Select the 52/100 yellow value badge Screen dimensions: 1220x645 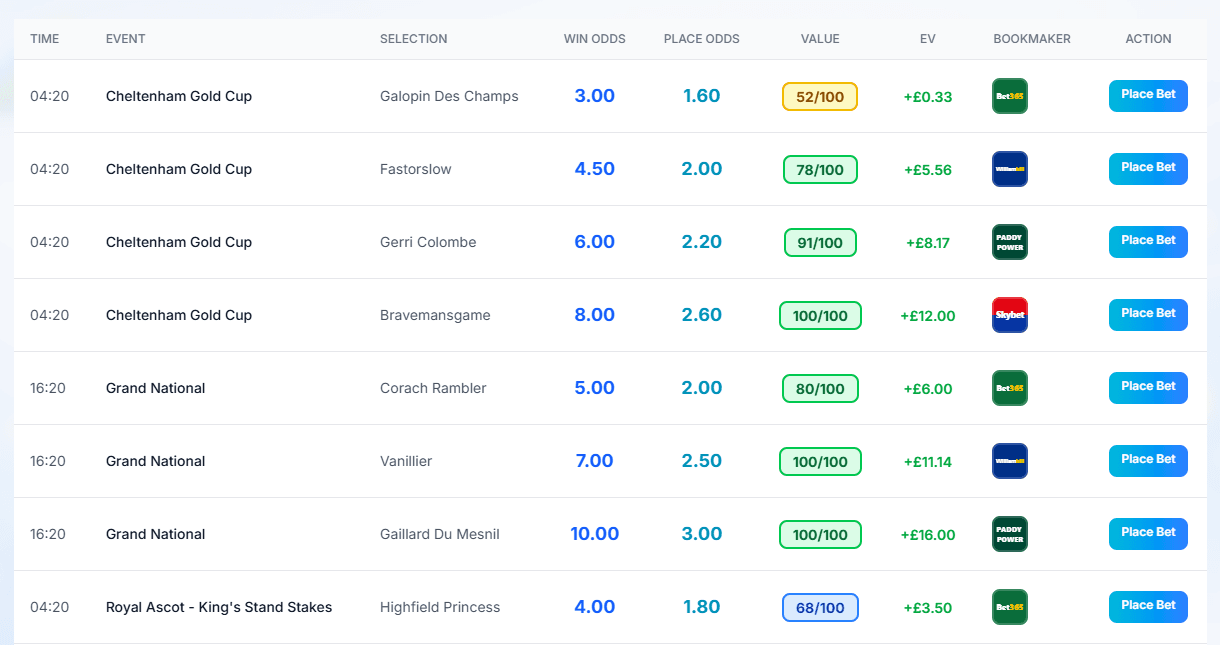pyautogui.click(x=820, y=97)
